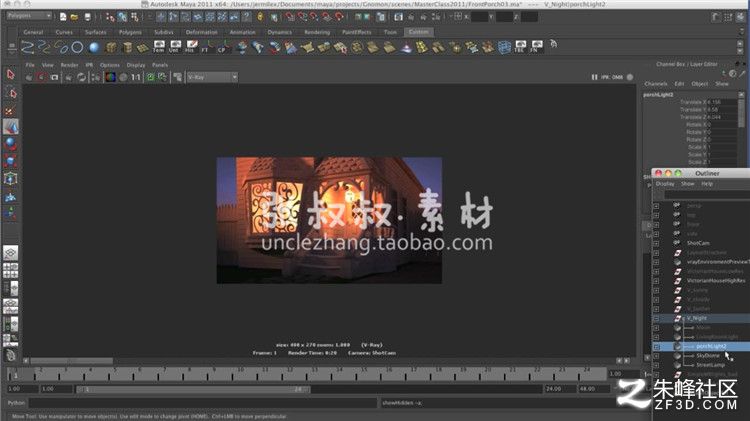750x421 pixels.
Task: Select the SkyDome node in Outliner
Action: [707, 356]
